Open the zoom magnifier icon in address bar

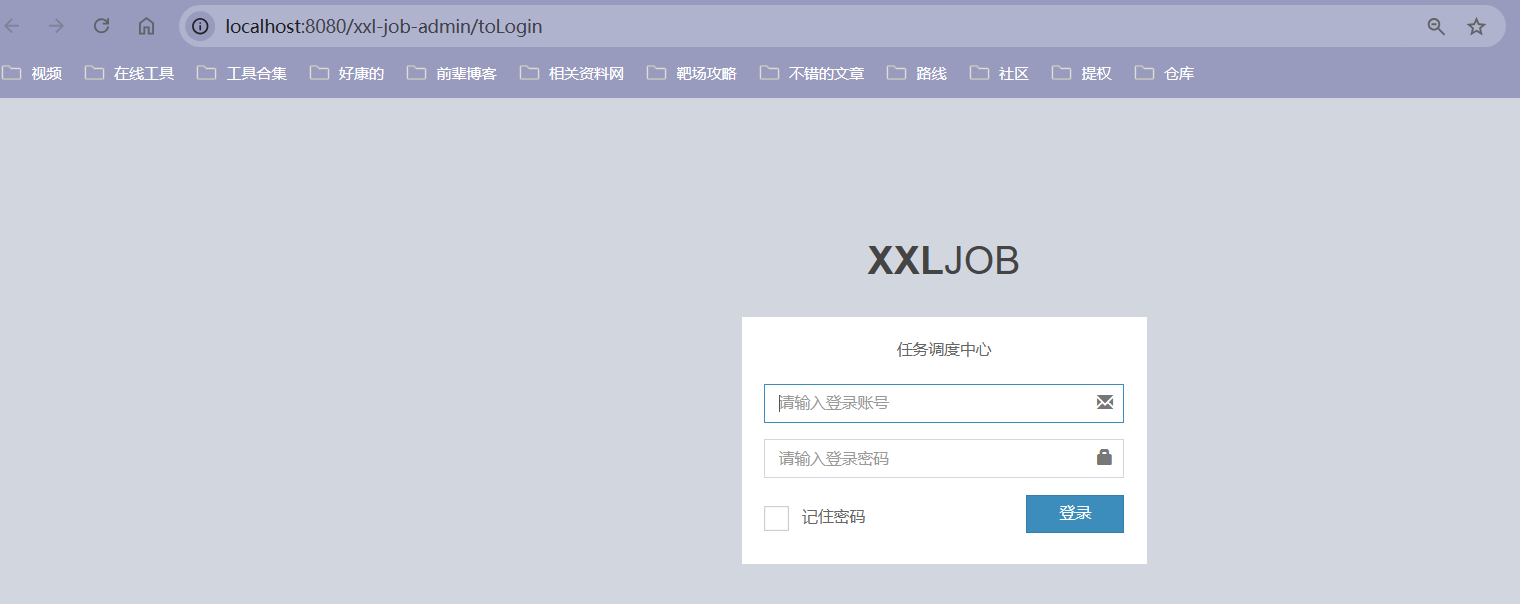[x=1436, y=27]
